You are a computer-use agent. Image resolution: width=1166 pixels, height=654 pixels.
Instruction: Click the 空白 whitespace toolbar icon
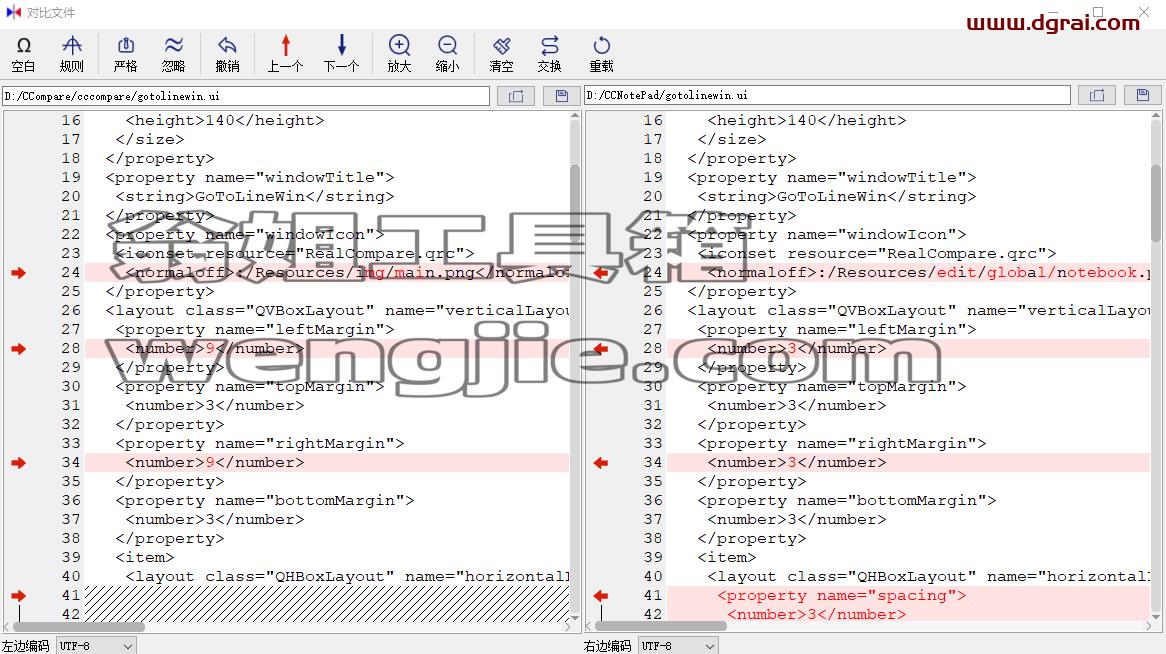coord(23,54)
